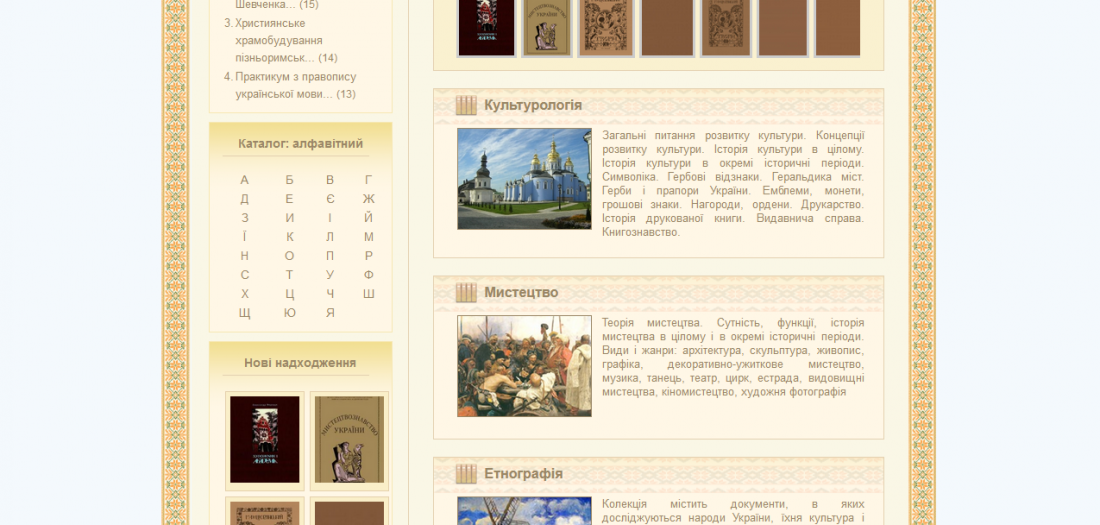Select letter Є in alphabetical catalog
Screen dimensions: 1100x525
pyautogui.click(x=330, y=199)
